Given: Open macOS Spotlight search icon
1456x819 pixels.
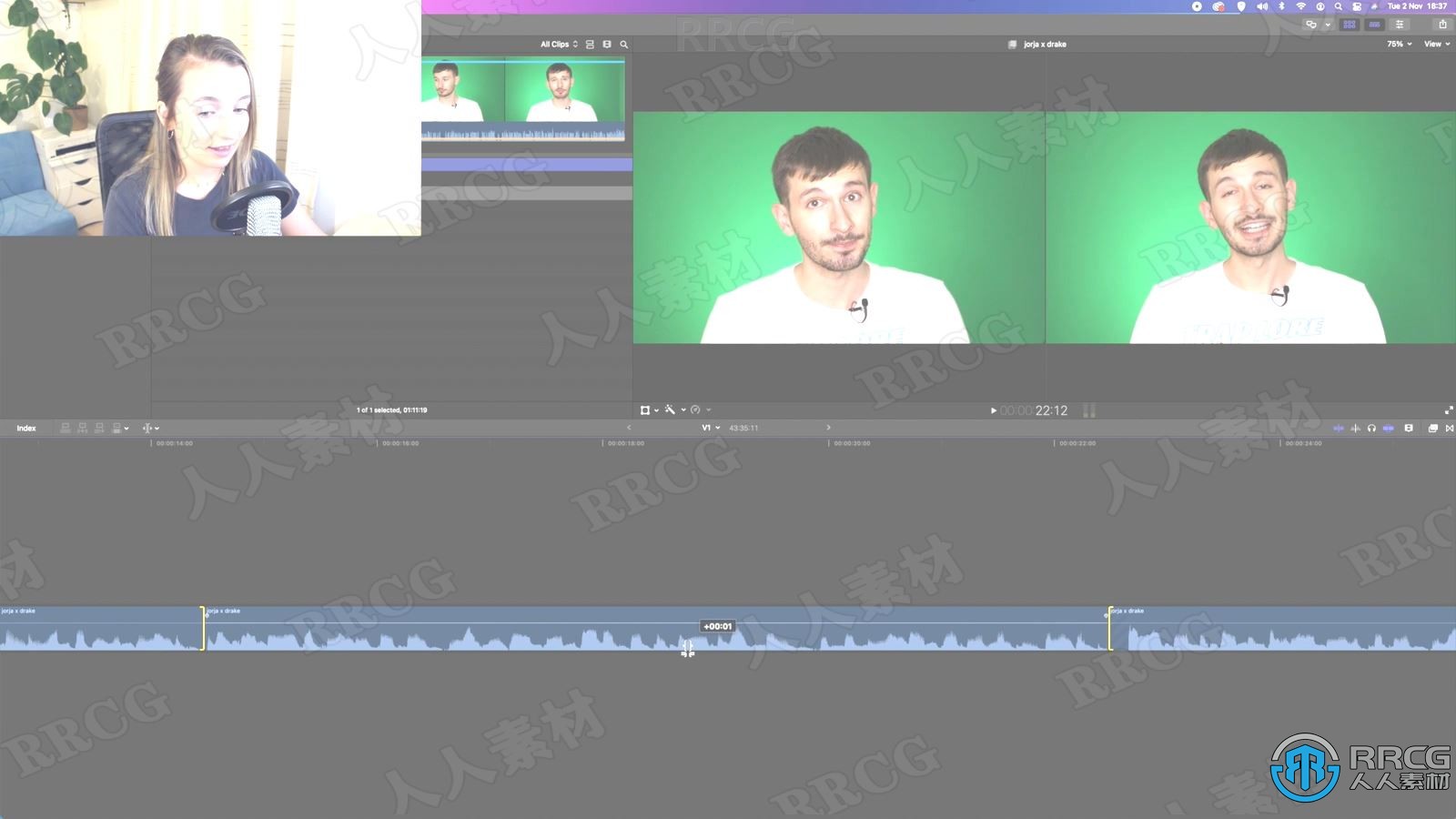Looking at the screenshot, I should point(1339,6).
